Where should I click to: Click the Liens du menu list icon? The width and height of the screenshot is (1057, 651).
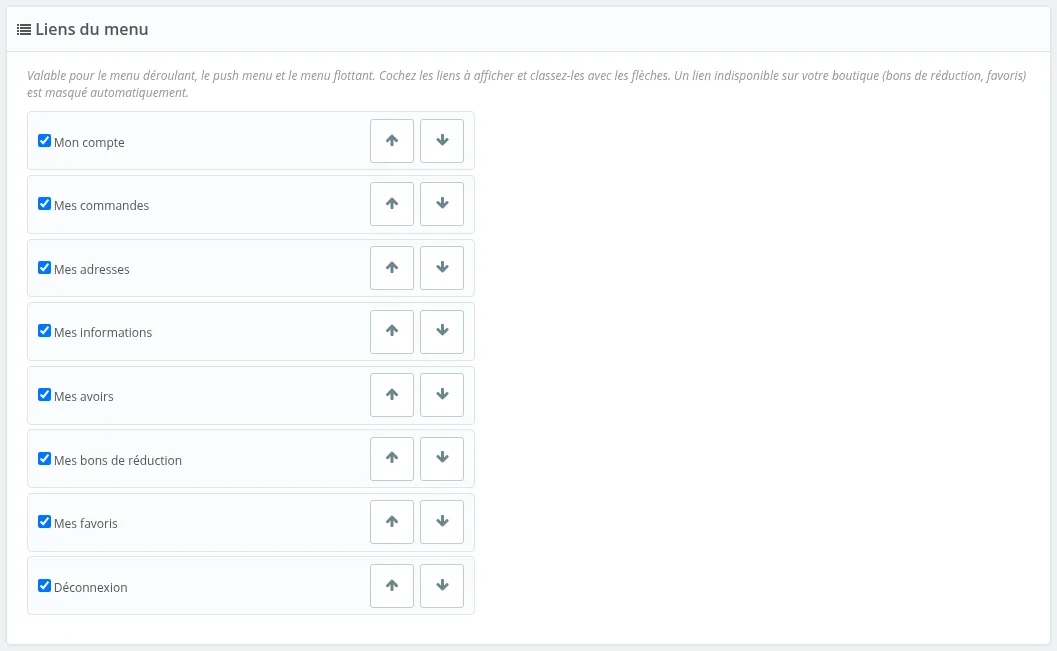pos(24,30)
